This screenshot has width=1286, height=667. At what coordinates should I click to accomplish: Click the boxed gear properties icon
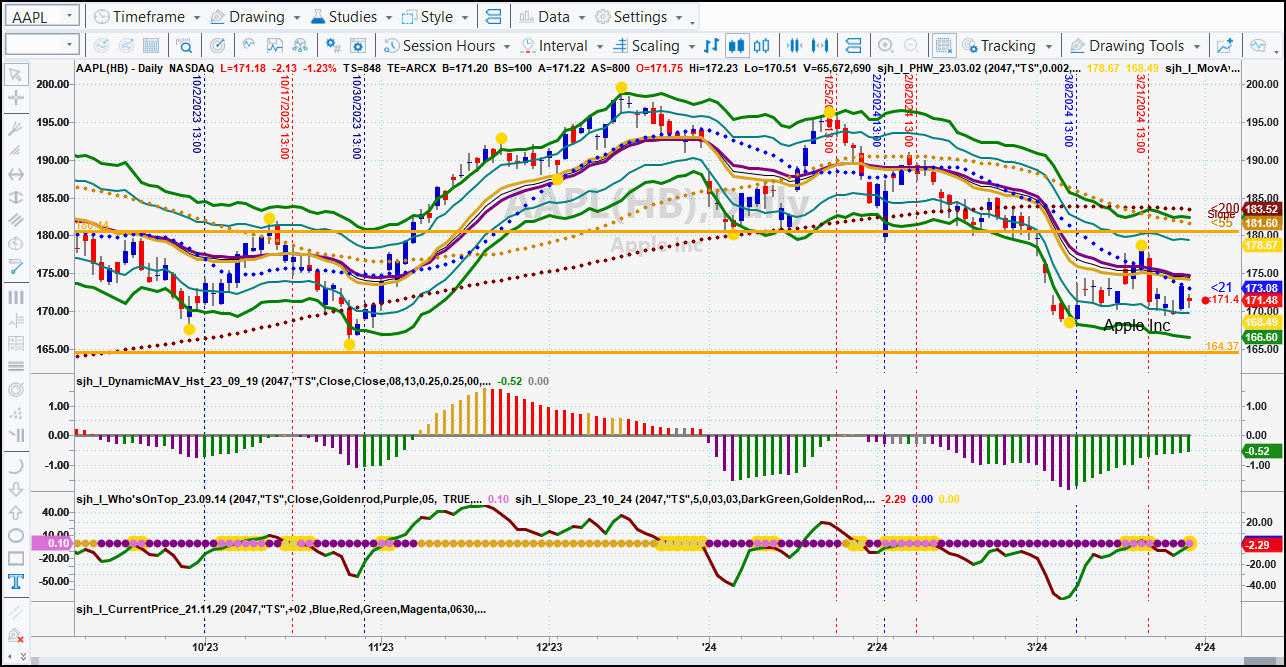(359, 46)
